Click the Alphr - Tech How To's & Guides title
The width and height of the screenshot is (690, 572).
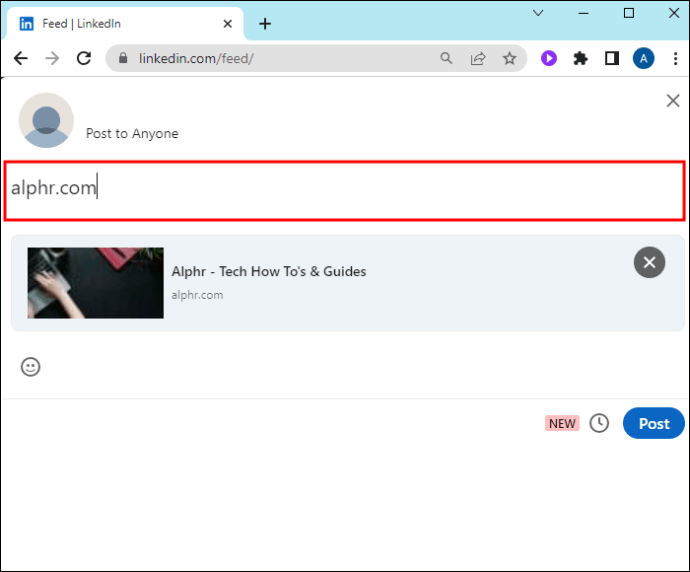(x=269, y=271)
